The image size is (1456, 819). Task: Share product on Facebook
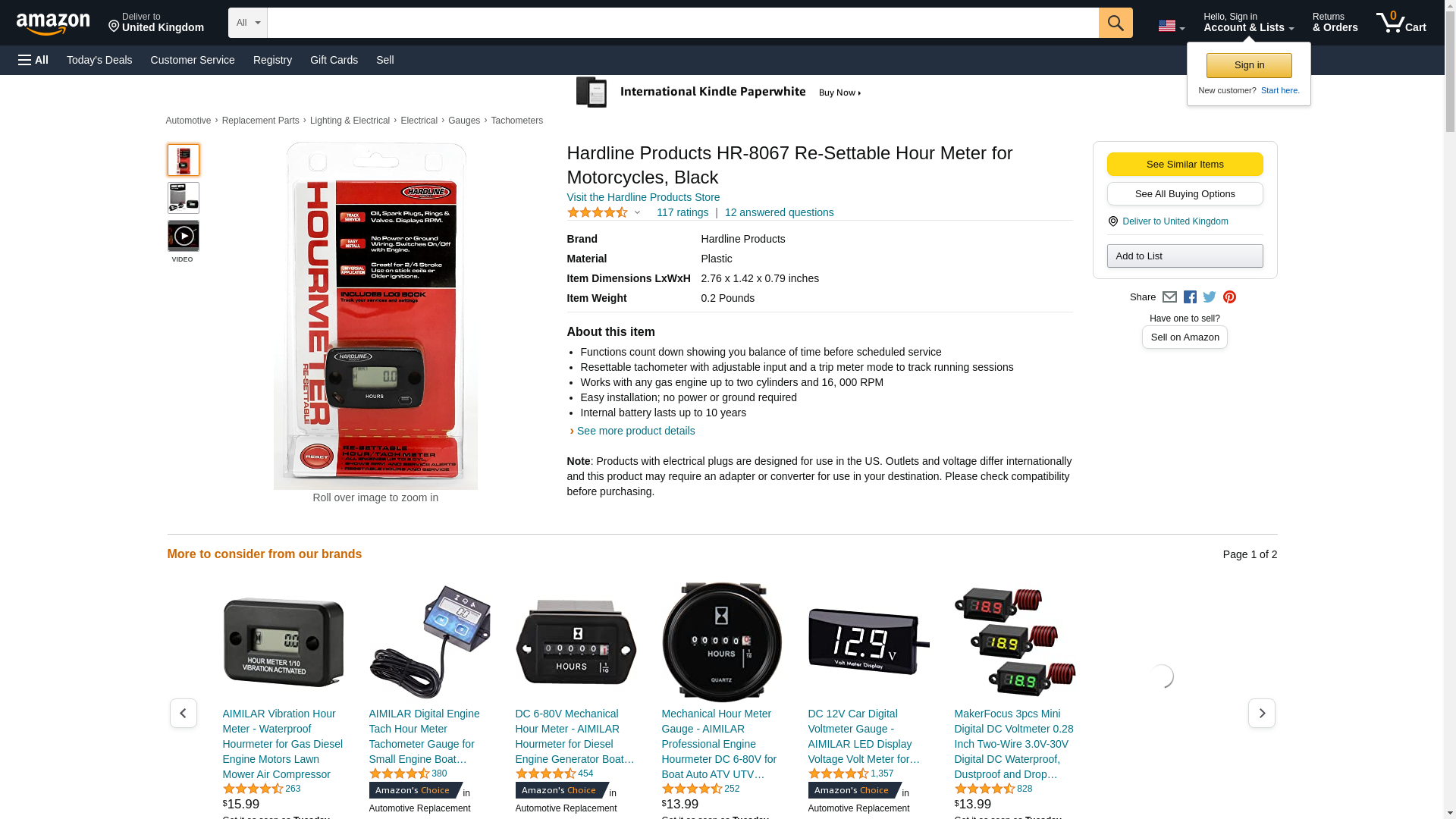tap(1190, 297)
